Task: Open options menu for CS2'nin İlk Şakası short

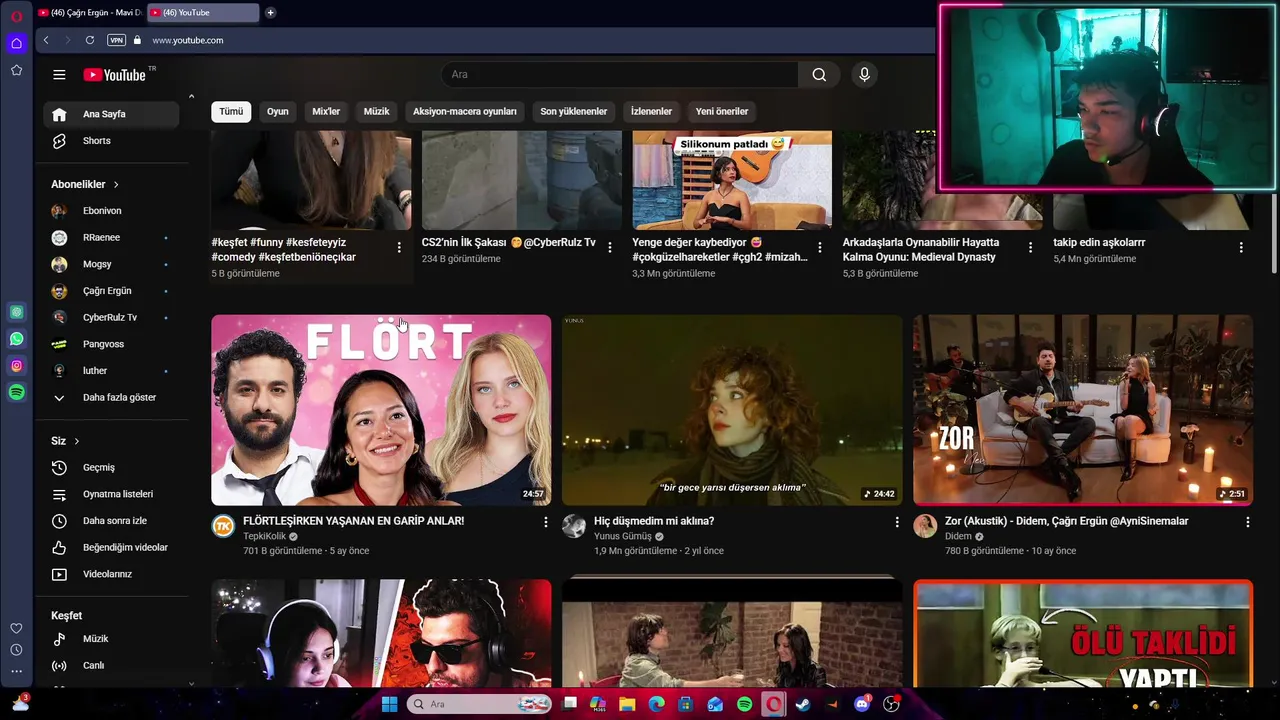Action: click(x=610, y=247)
